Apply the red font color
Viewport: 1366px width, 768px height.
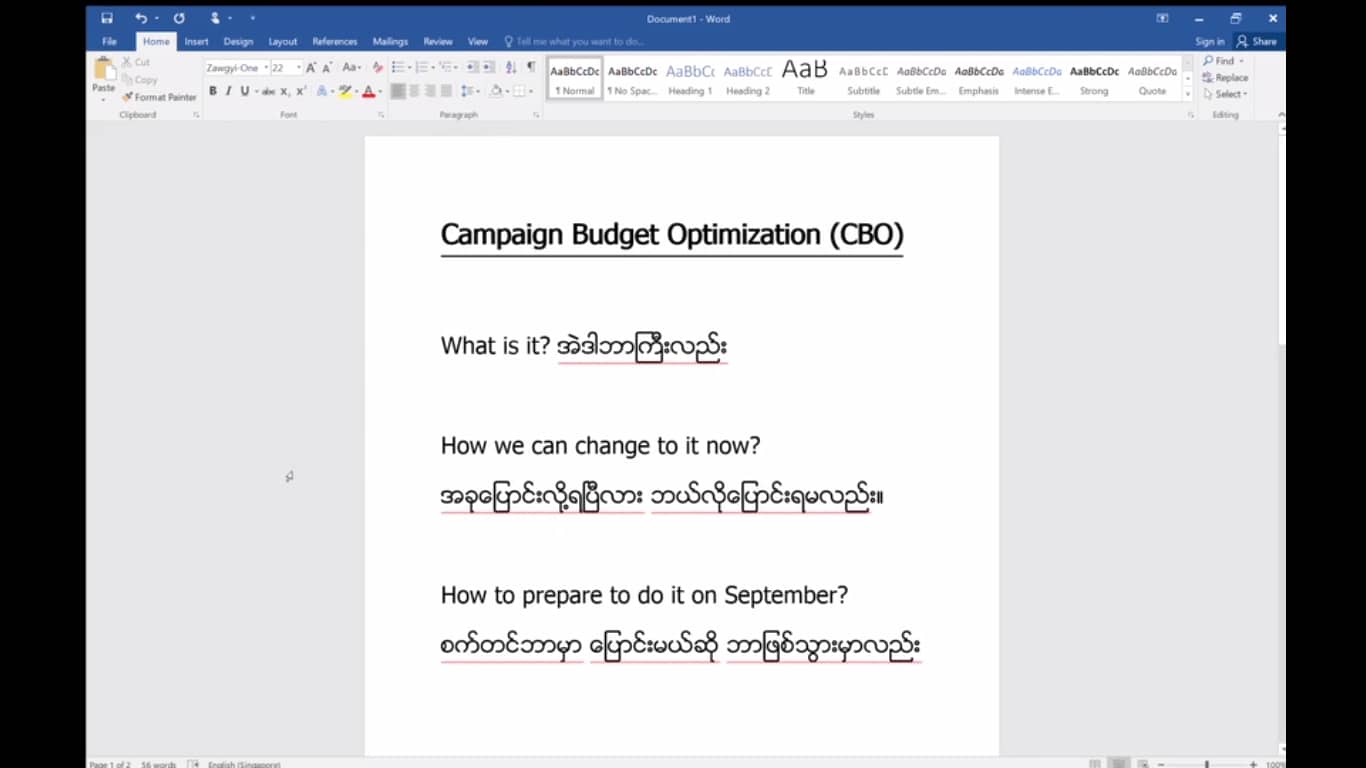coord(368,91)
